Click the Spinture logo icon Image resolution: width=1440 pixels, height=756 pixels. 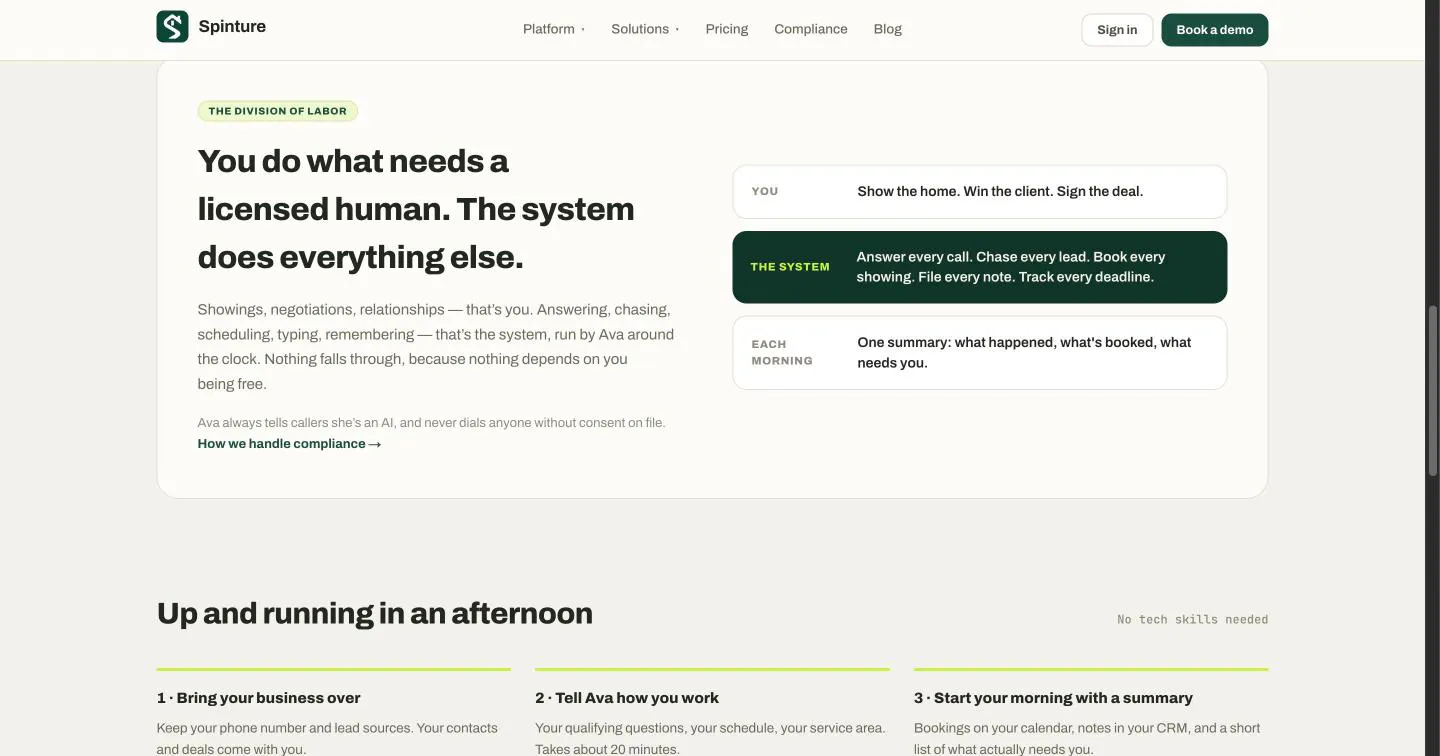(172, 27)
